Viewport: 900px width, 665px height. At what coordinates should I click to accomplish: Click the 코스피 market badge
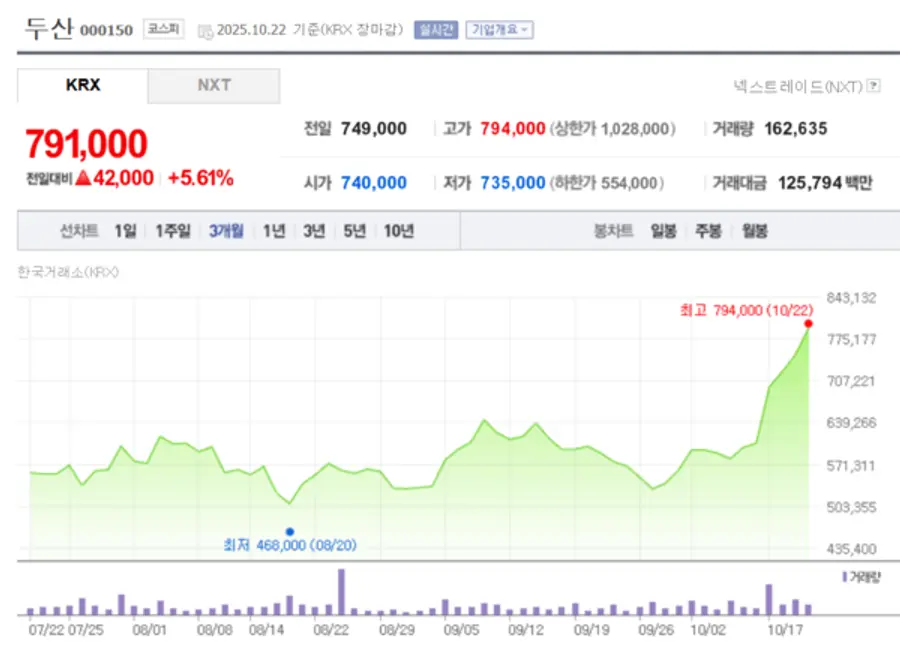tap(163, 30)
